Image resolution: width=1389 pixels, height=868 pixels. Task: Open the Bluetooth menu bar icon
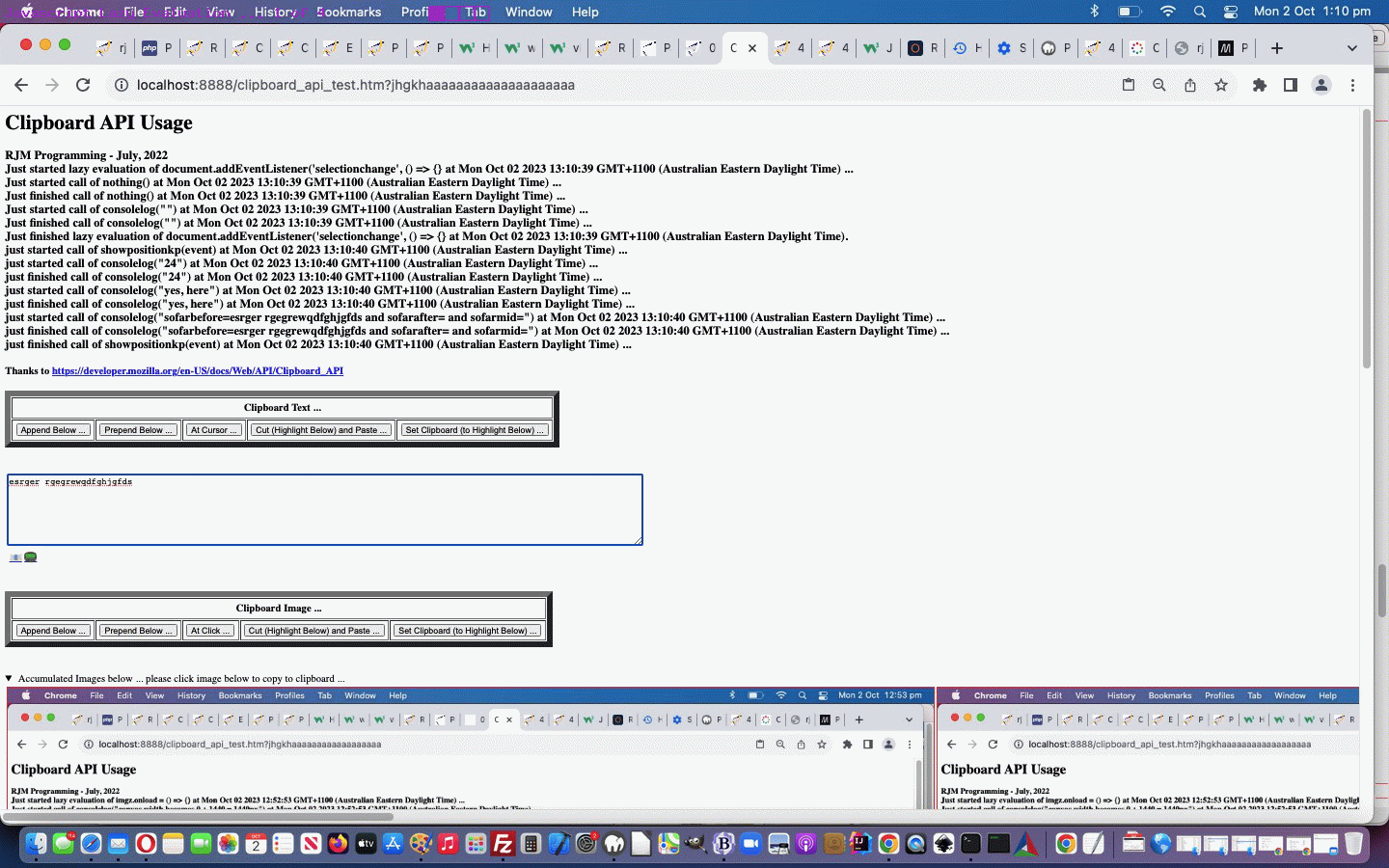tap(1094, 12)
